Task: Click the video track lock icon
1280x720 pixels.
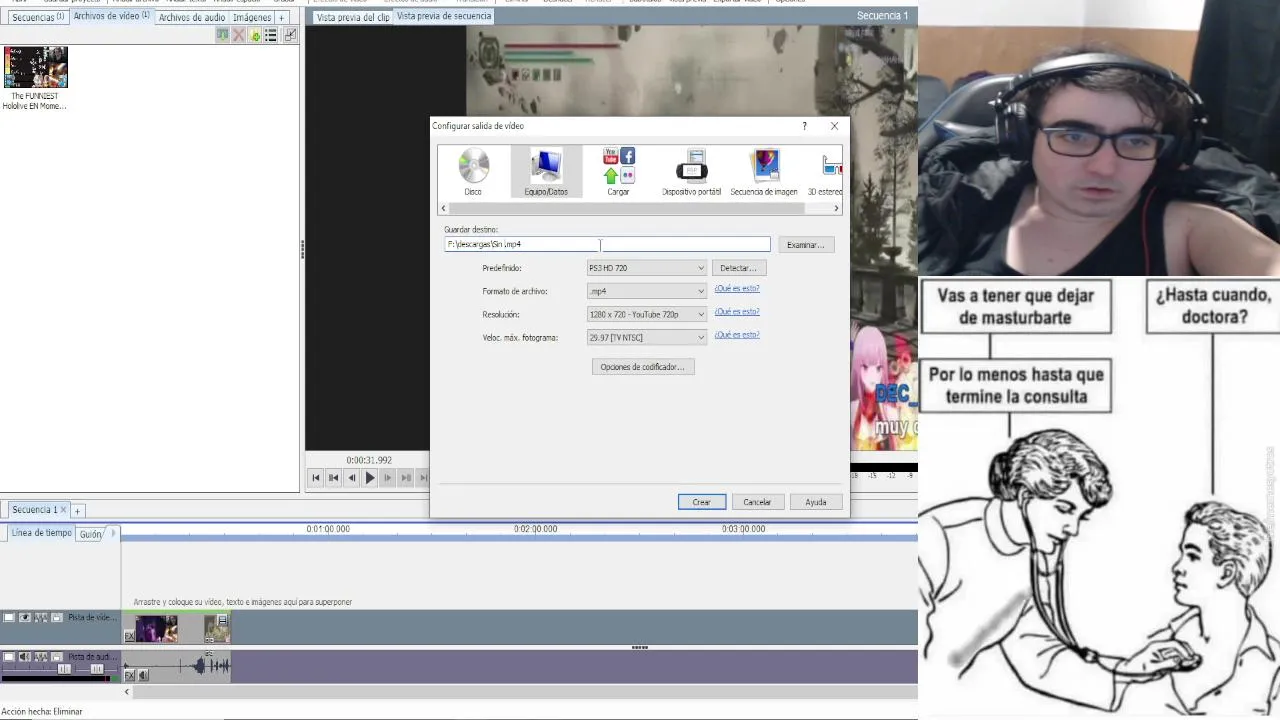Action: 57,618
